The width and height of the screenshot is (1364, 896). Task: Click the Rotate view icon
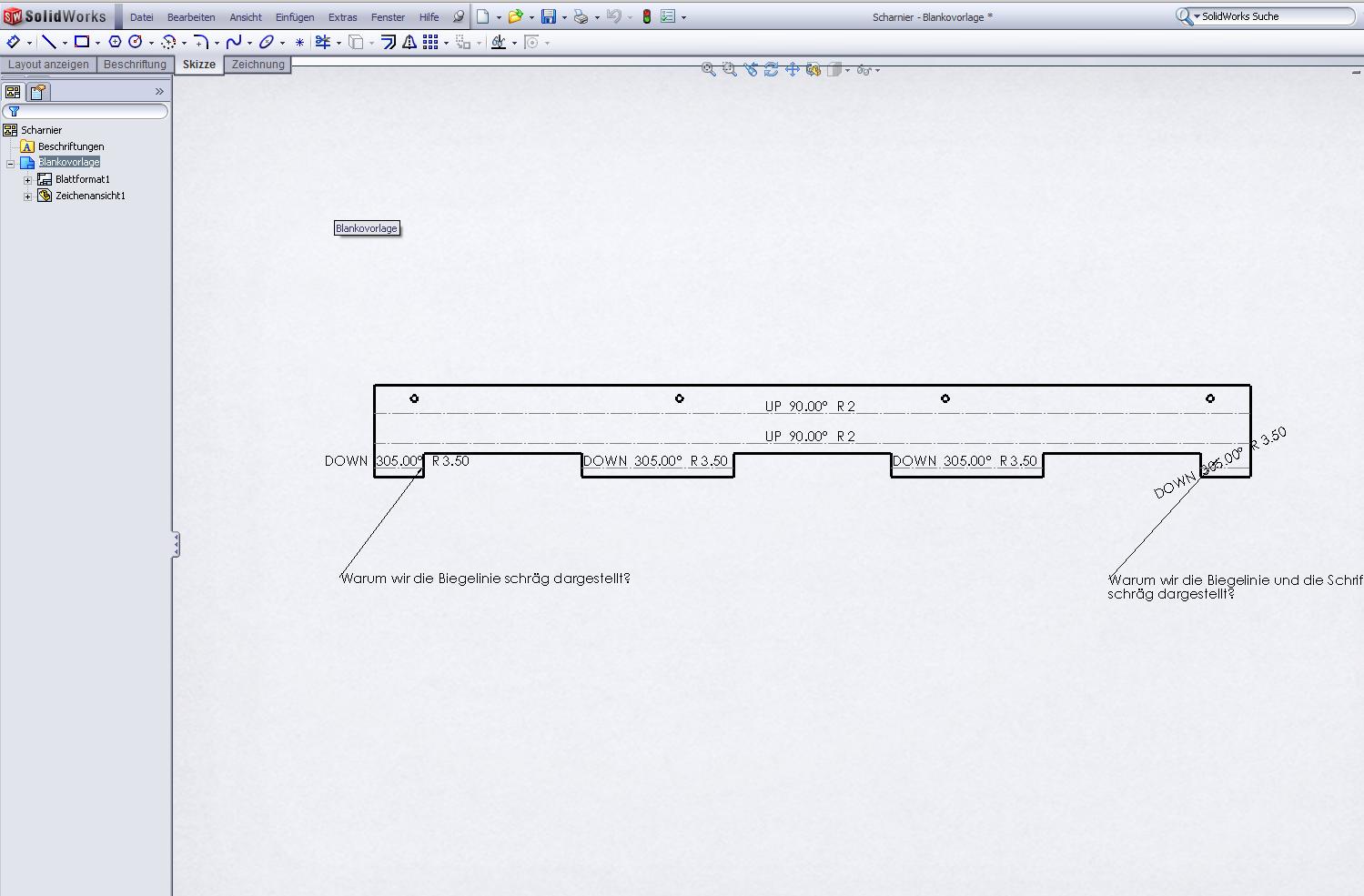point(771,69)
